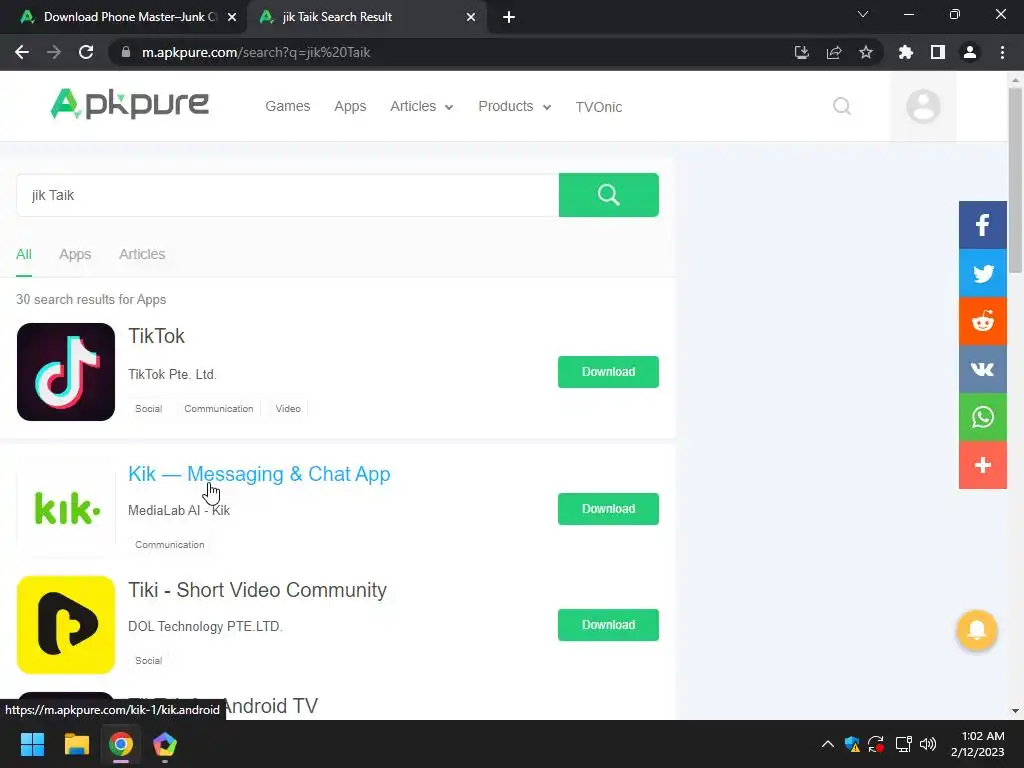Click the page vertical scrollbar
Screen dimensions: 1024x768
click(1015, 180)
